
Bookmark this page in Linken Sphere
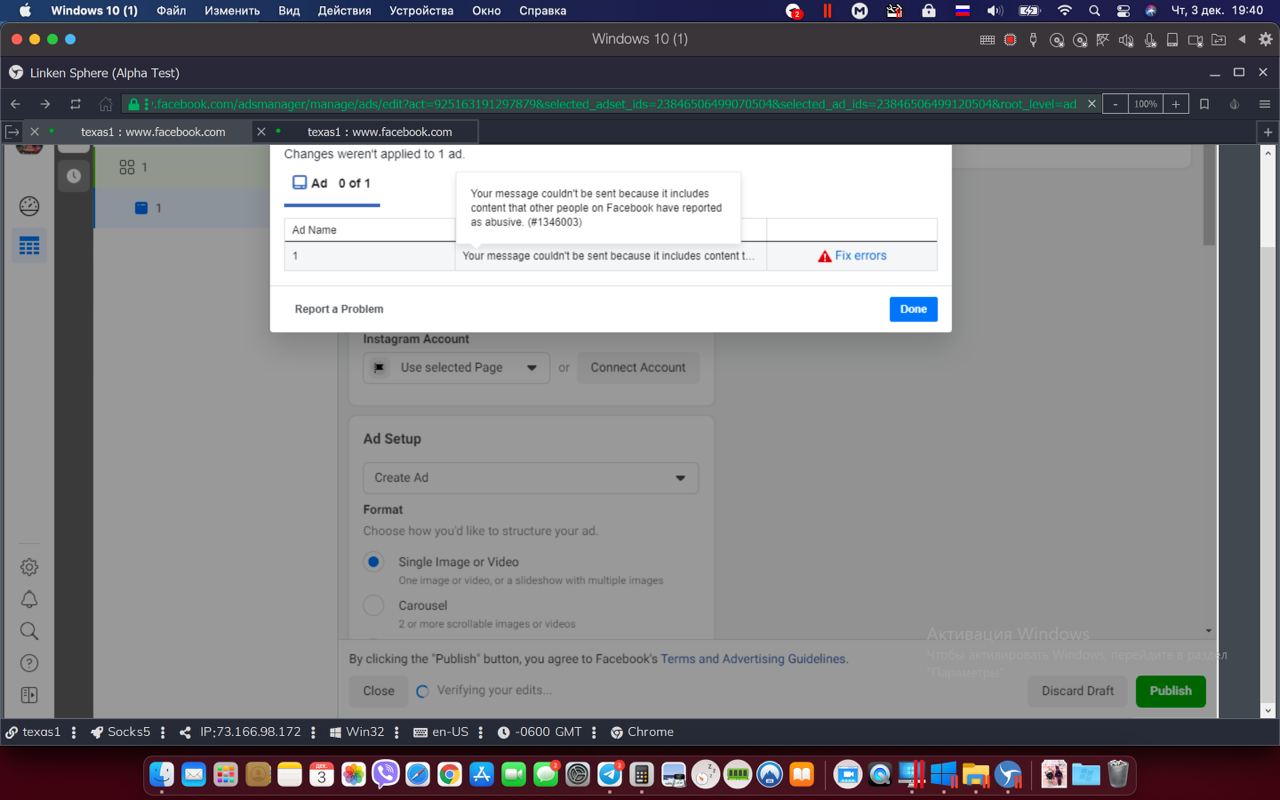click(1204, 104)
